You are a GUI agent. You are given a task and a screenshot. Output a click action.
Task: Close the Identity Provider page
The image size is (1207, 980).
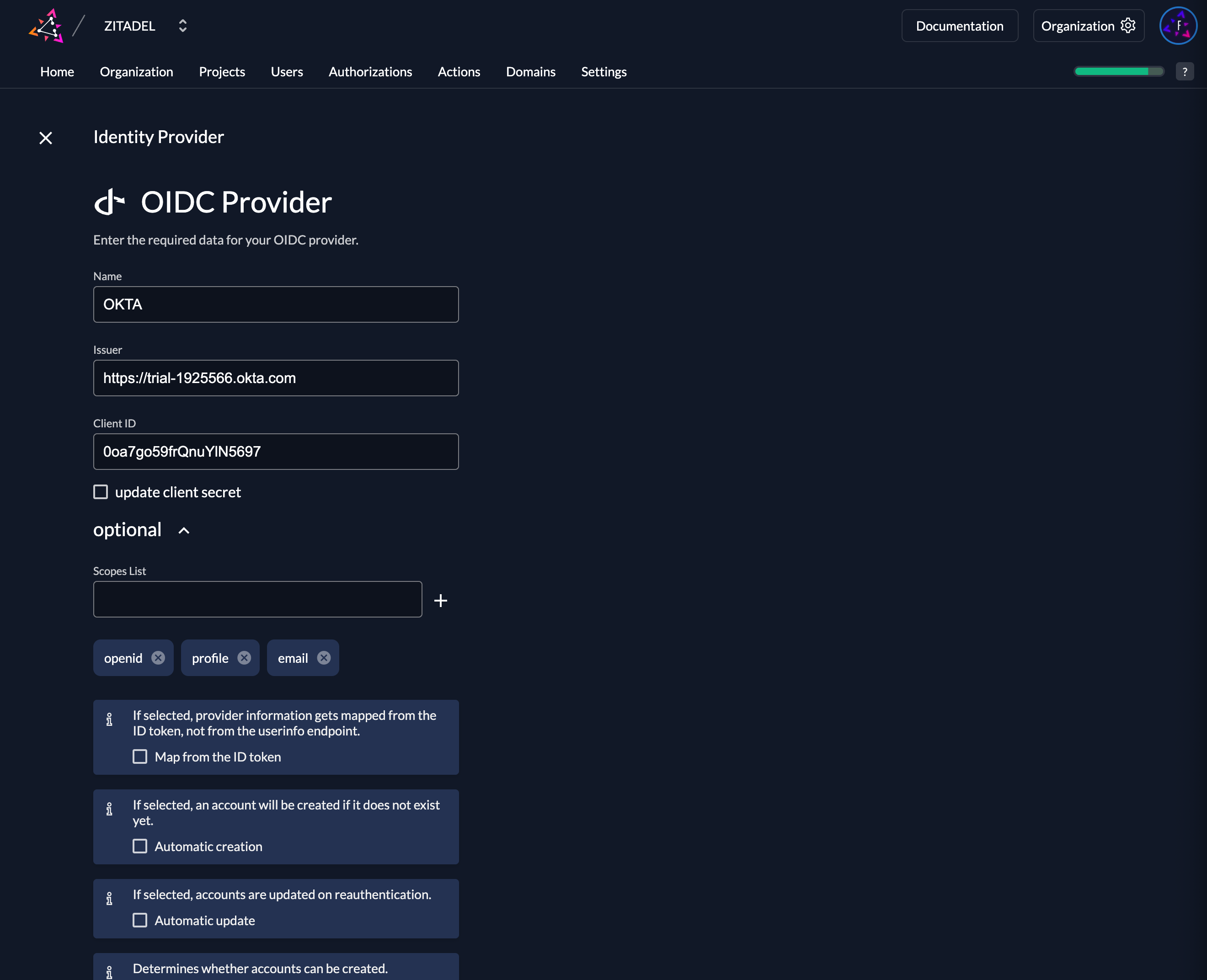tap(46, 138)
